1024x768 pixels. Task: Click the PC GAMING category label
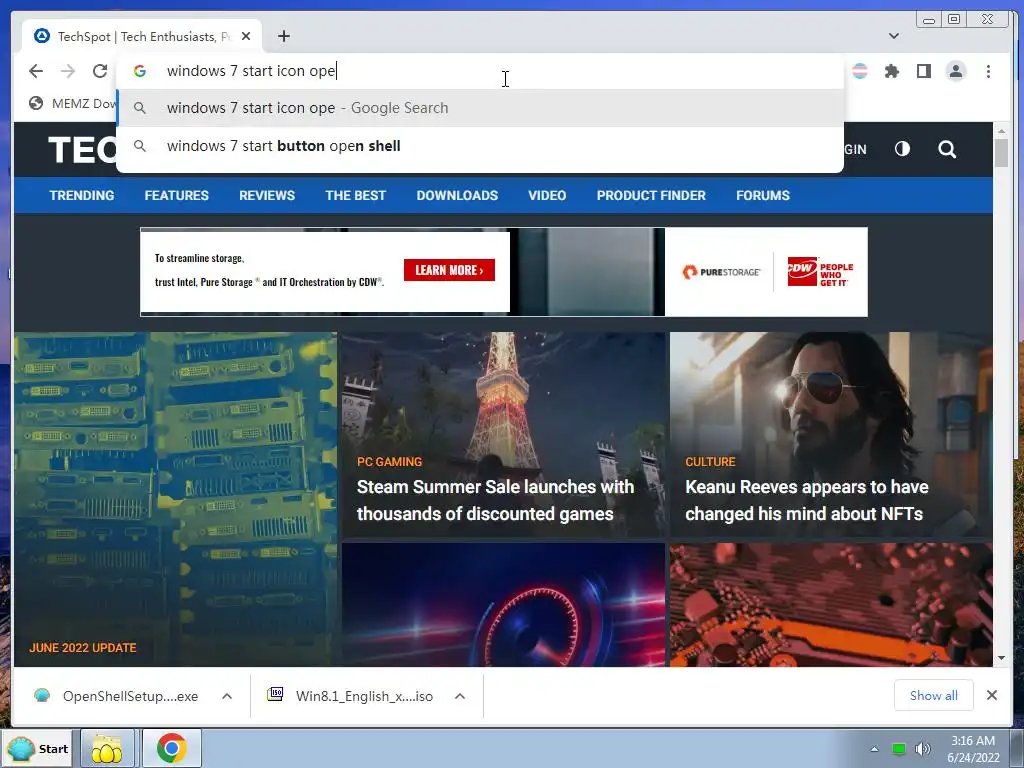[x=389, y=462]
